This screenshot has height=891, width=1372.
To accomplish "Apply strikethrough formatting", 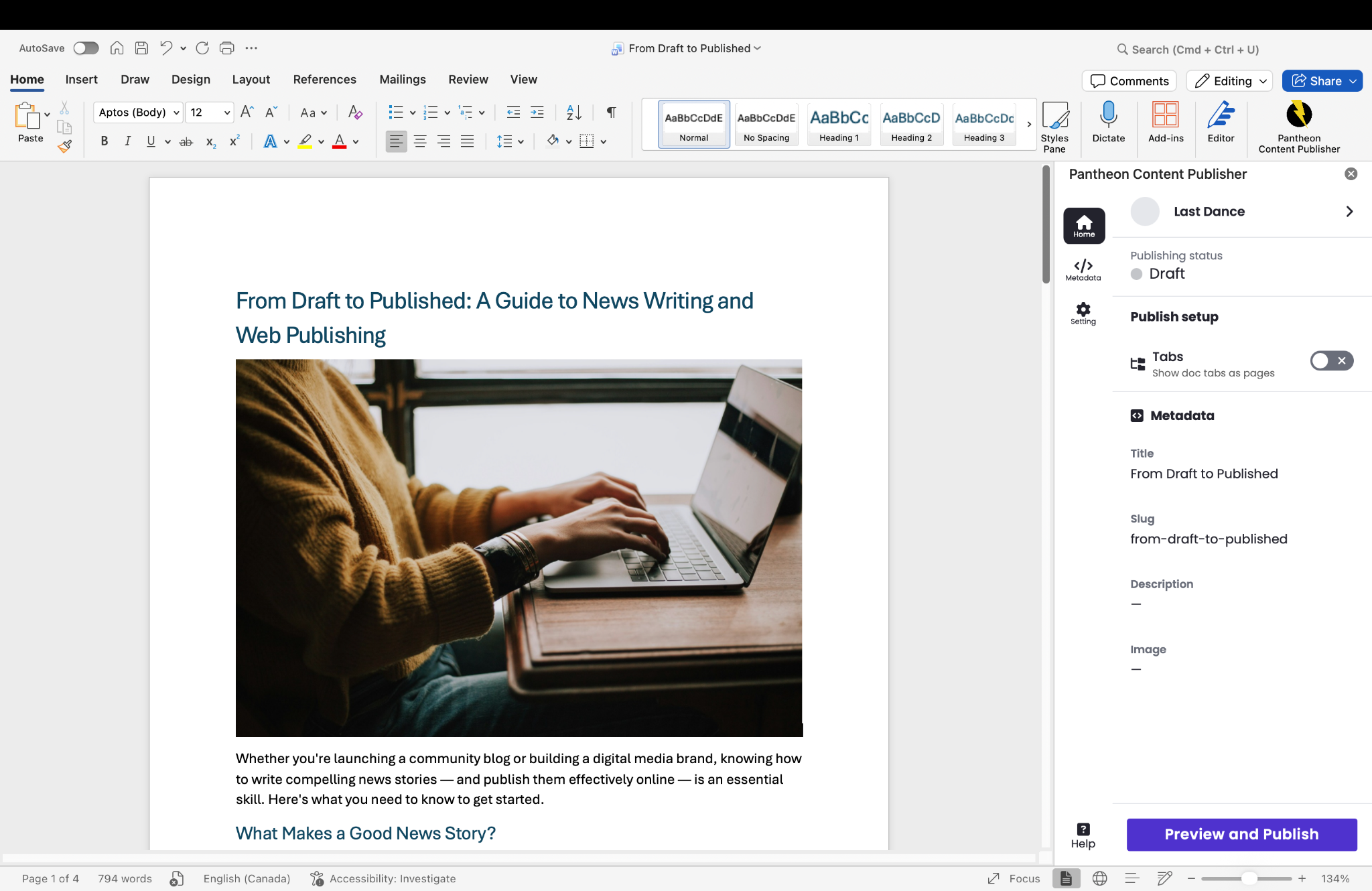I will pos(186,141).
